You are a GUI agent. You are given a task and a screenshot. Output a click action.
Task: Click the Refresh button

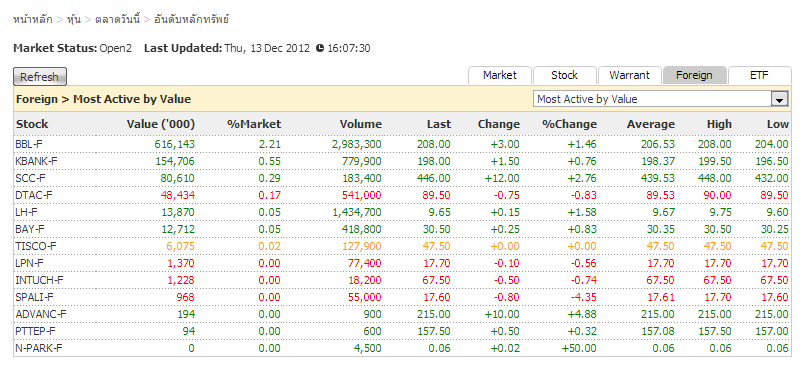[x=40, y=77]
